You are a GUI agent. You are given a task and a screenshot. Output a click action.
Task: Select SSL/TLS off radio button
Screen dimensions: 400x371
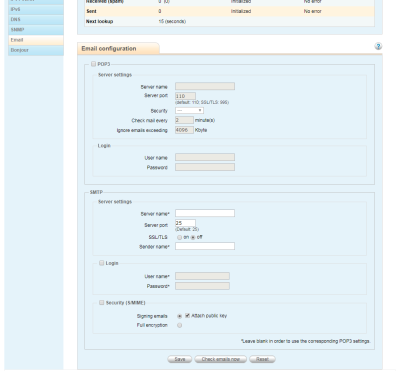(x=193, y=237)
